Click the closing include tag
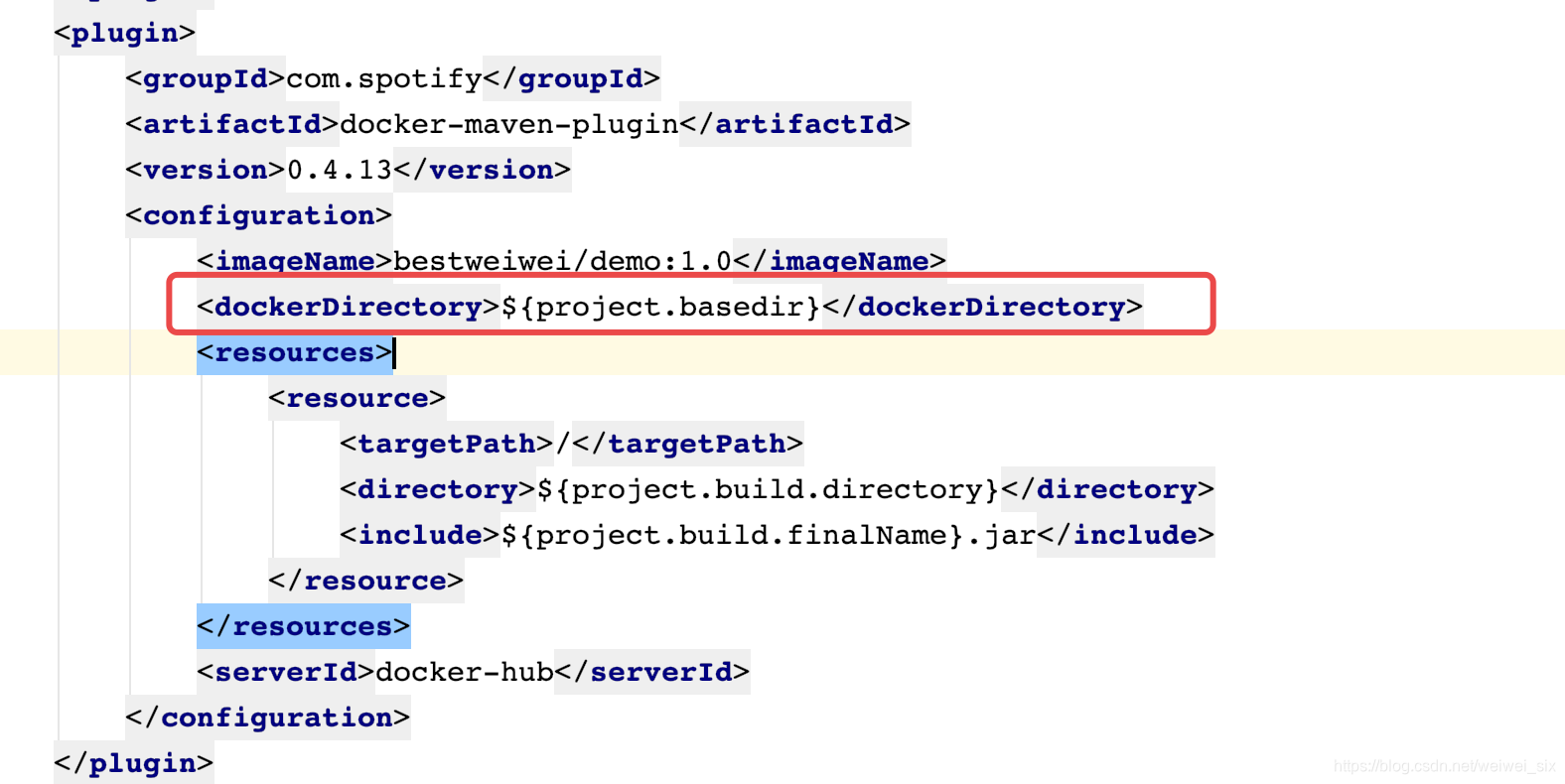Image resolution: width=1565 pixels, height=784 pixels. tap(1126, 535)
